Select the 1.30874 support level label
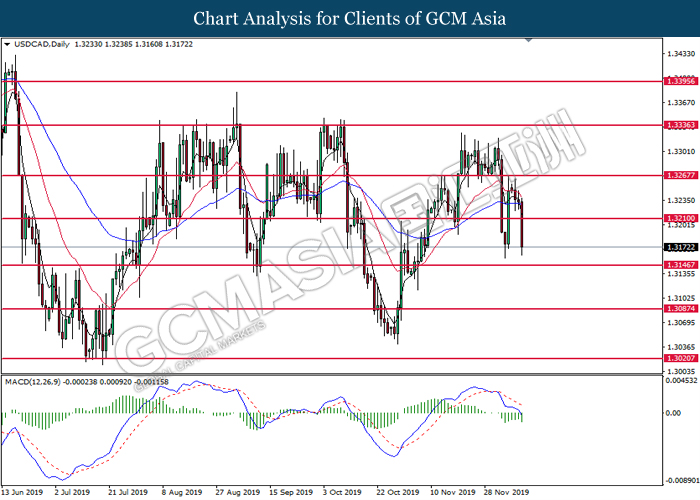The image size is (700, 500). [680, 309]
